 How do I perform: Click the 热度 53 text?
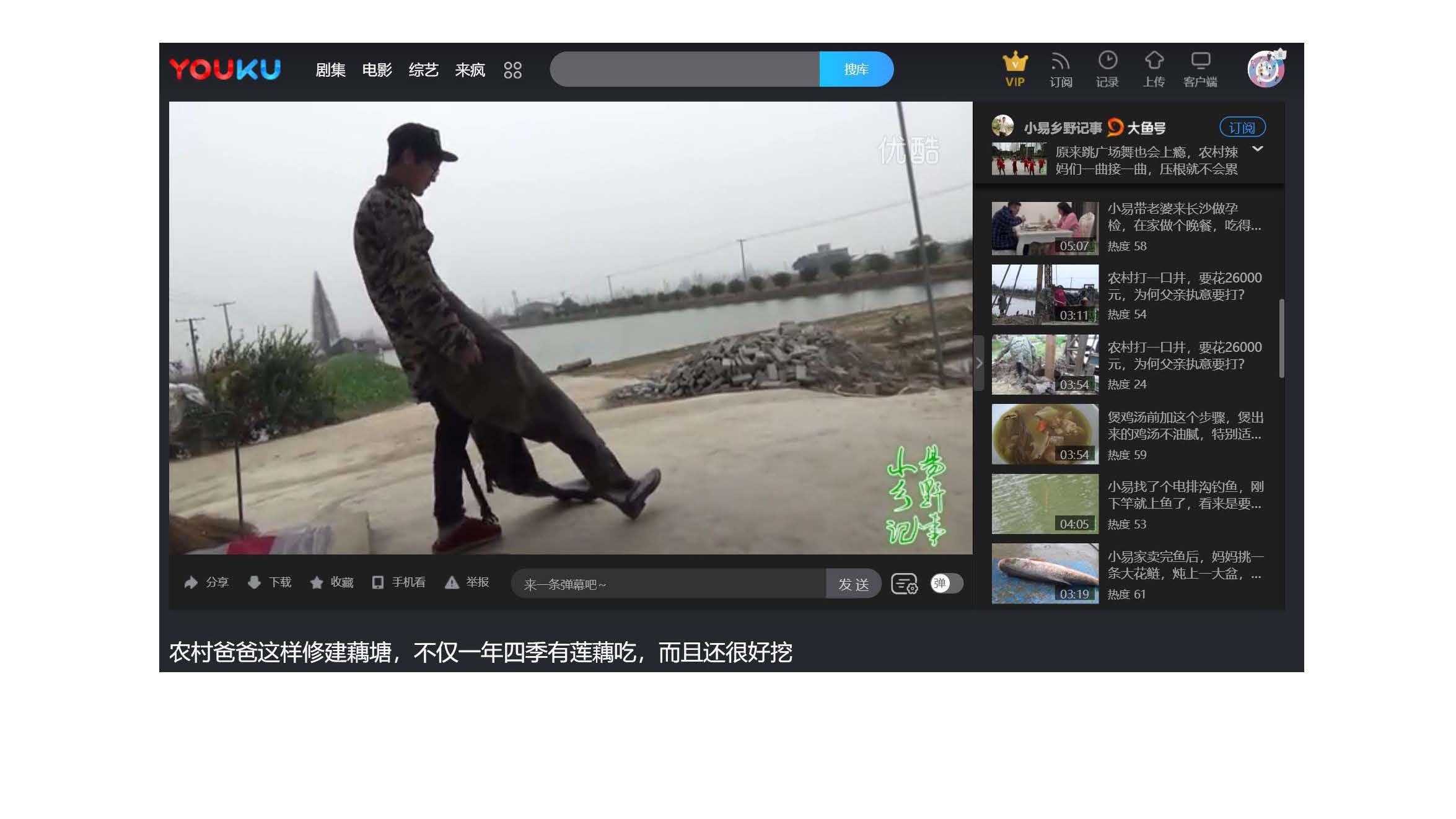tap(1127, 525)
